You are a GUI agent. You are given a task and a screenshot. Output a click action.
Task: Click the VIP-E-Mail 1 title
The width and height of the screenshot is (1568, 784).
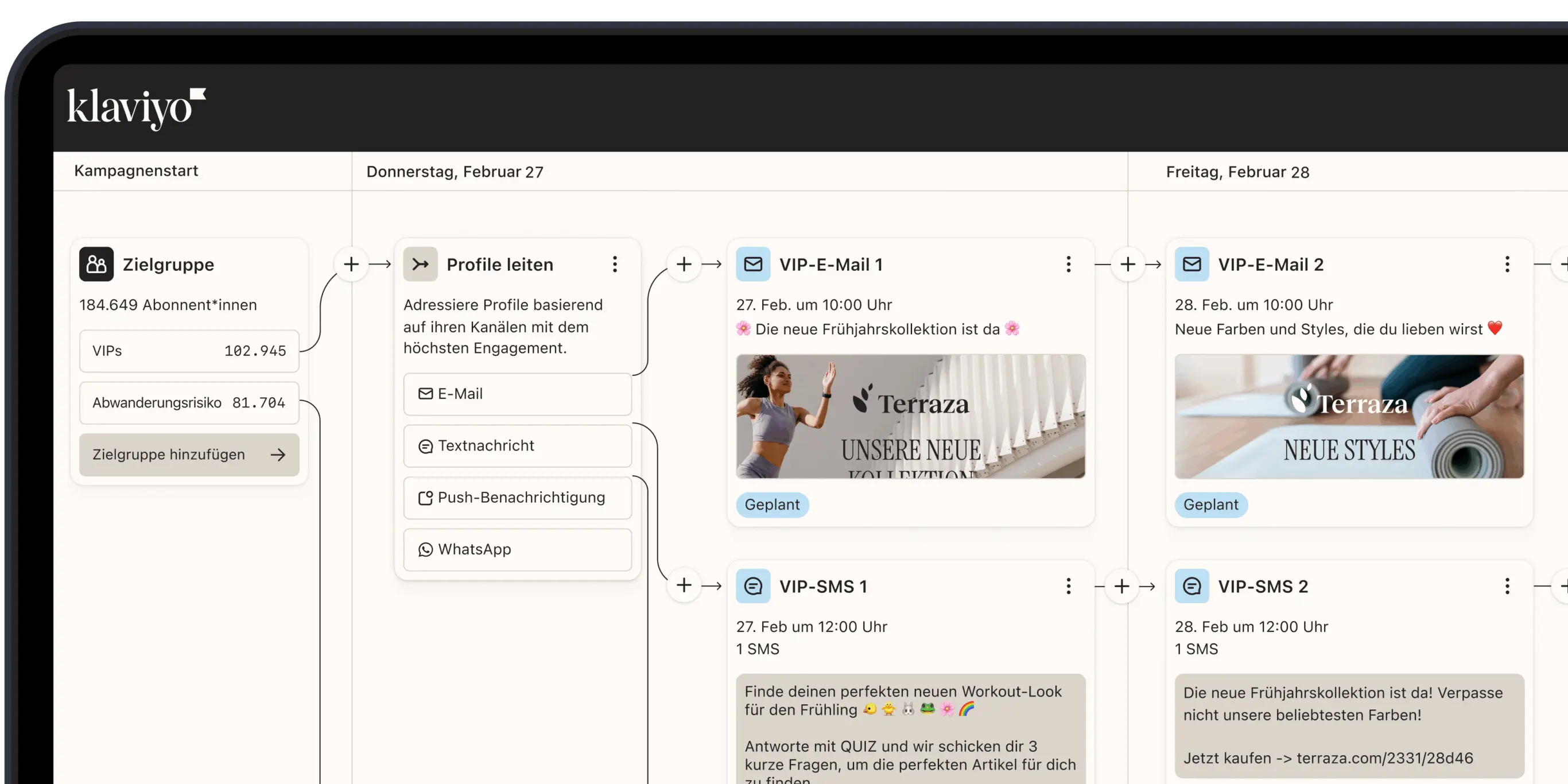pos(831,264)
